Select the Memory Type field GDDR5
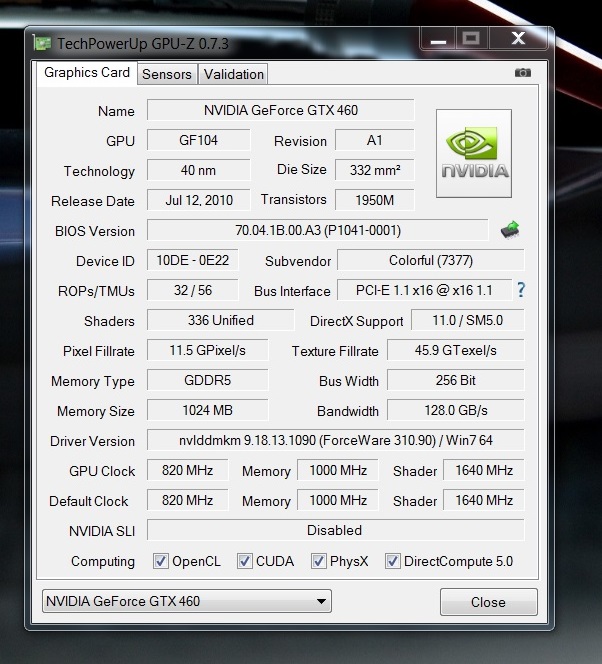 click(207, 381)
